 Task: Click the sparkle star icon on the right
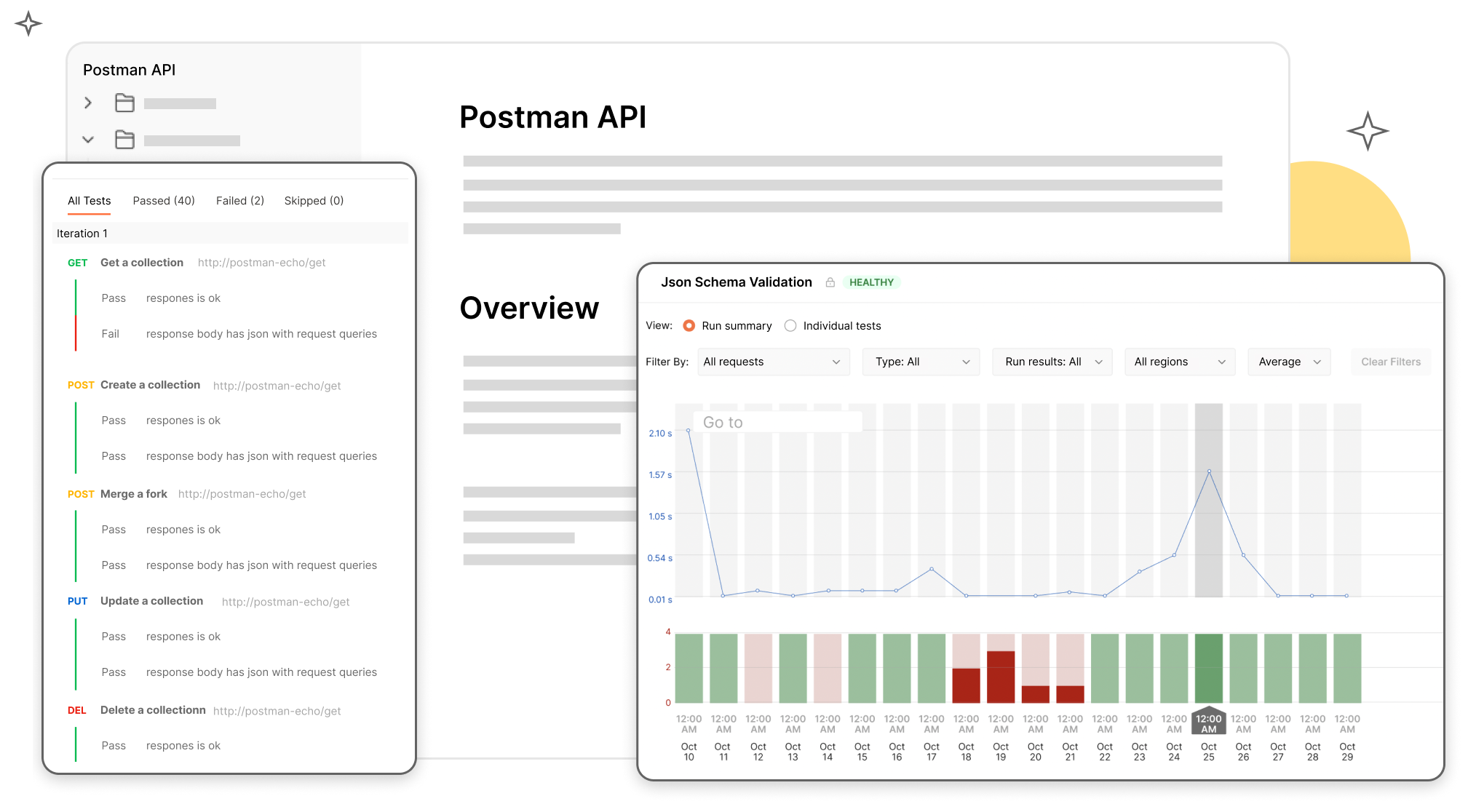click(1367, 131)
